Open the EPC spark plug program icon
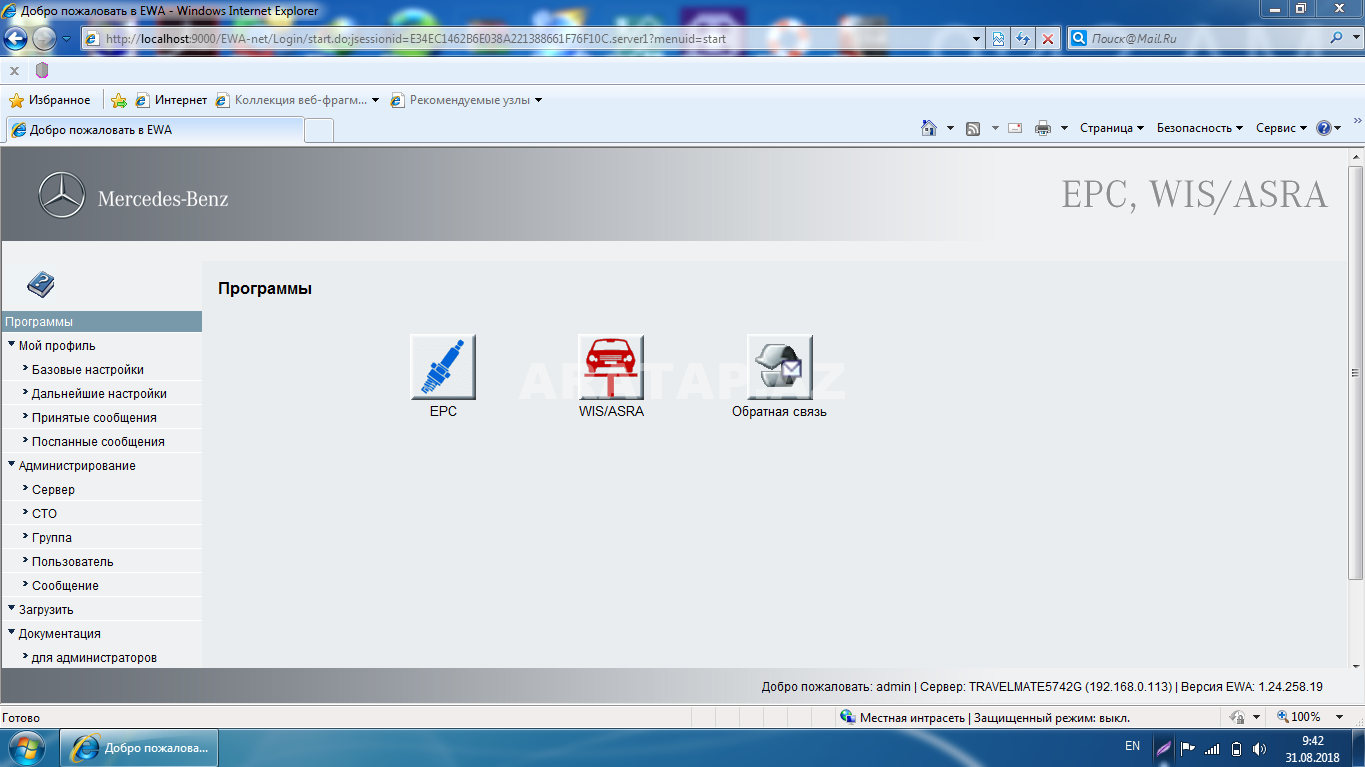 click(x=443, y=367)
